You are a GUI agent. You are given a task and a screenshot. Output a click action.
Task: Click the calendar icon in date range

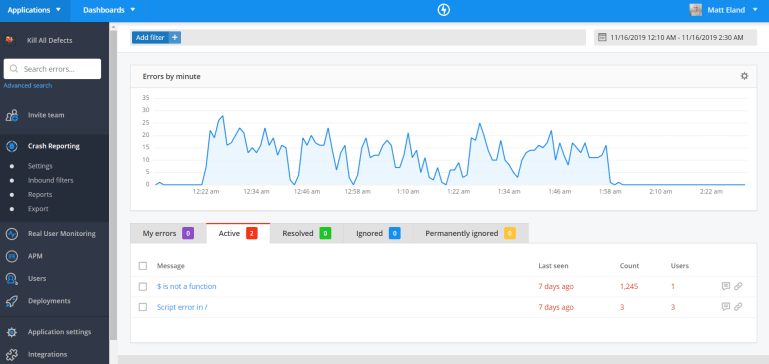pos(602,37)
